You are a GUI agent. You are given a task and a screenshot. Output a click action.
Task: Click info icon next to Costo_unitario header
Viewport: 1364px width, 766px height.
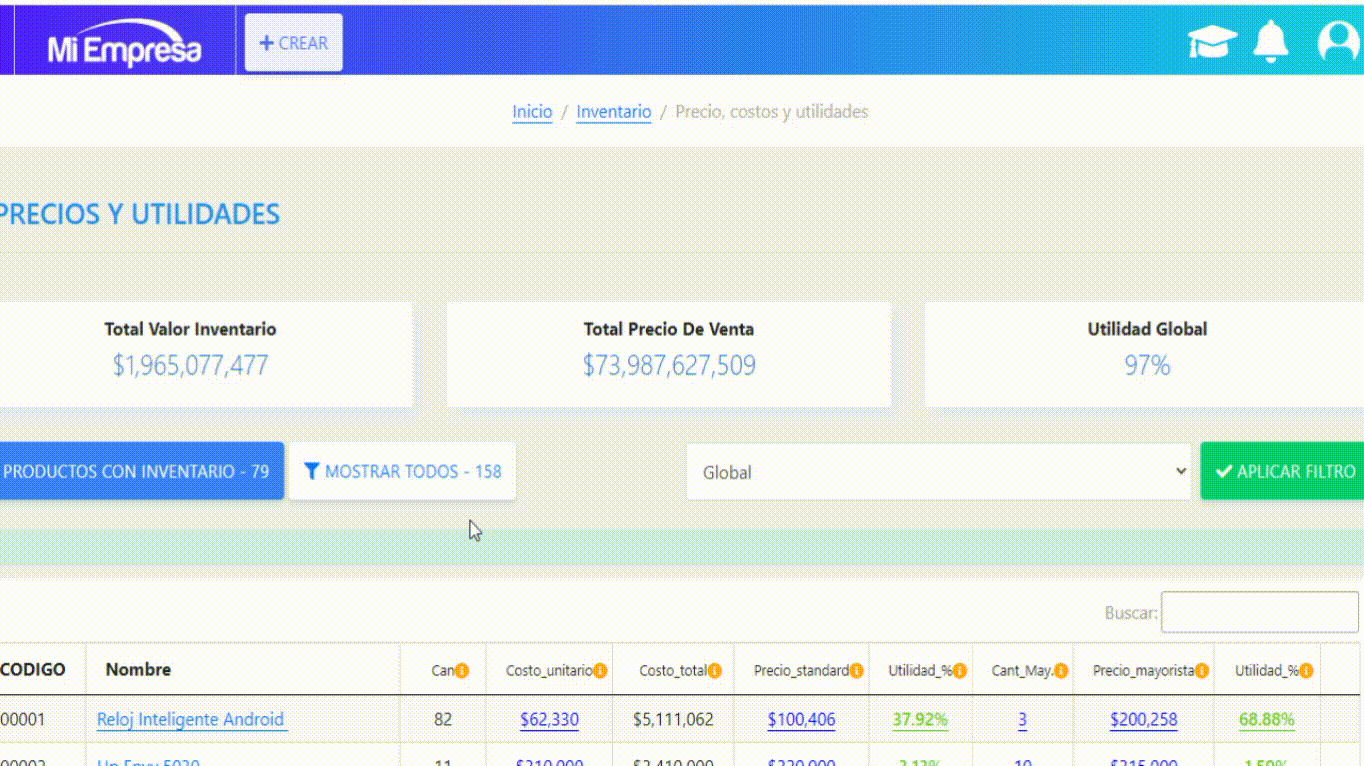[600, 671]
